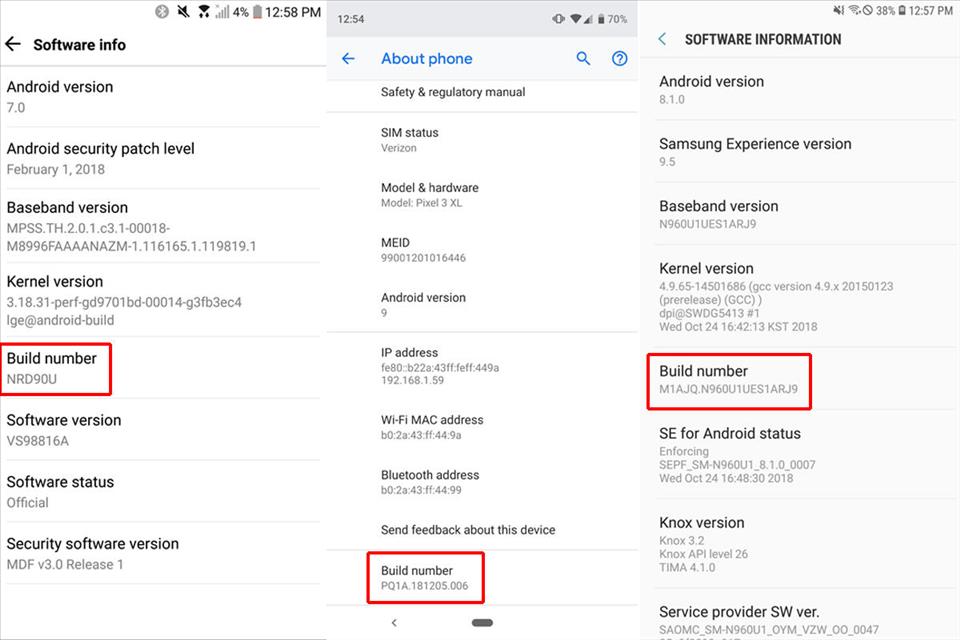The width and height of the screenshot is (960, 640).
Task: Open search in About phone header
Action: [x=584, y=59]
